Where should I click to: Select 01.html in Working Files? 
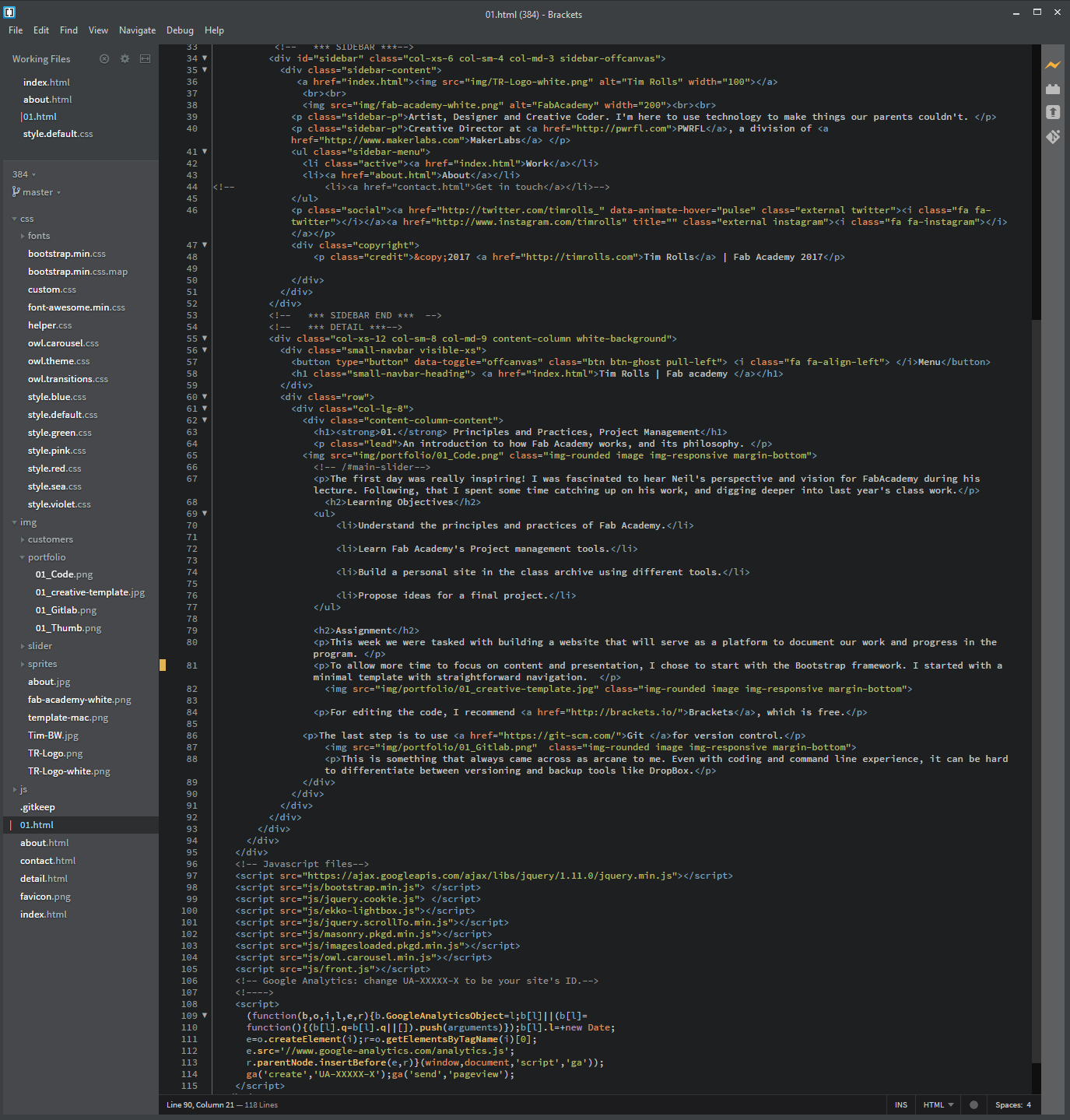click(40, 117)
